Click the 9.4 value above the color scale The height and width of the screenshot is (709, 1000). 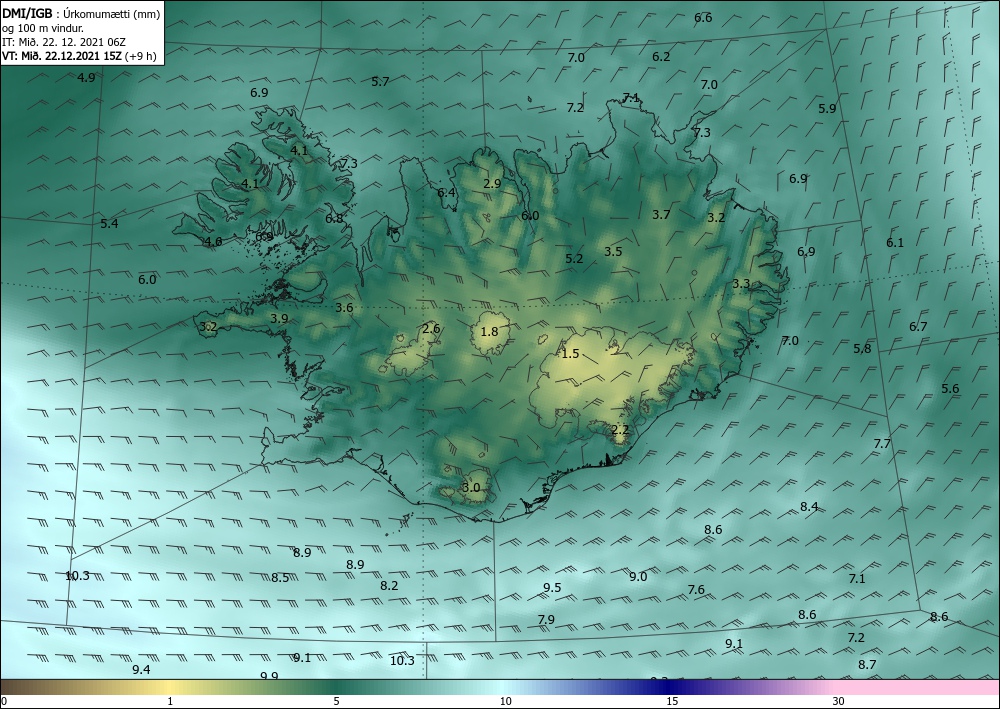(141, 670)
